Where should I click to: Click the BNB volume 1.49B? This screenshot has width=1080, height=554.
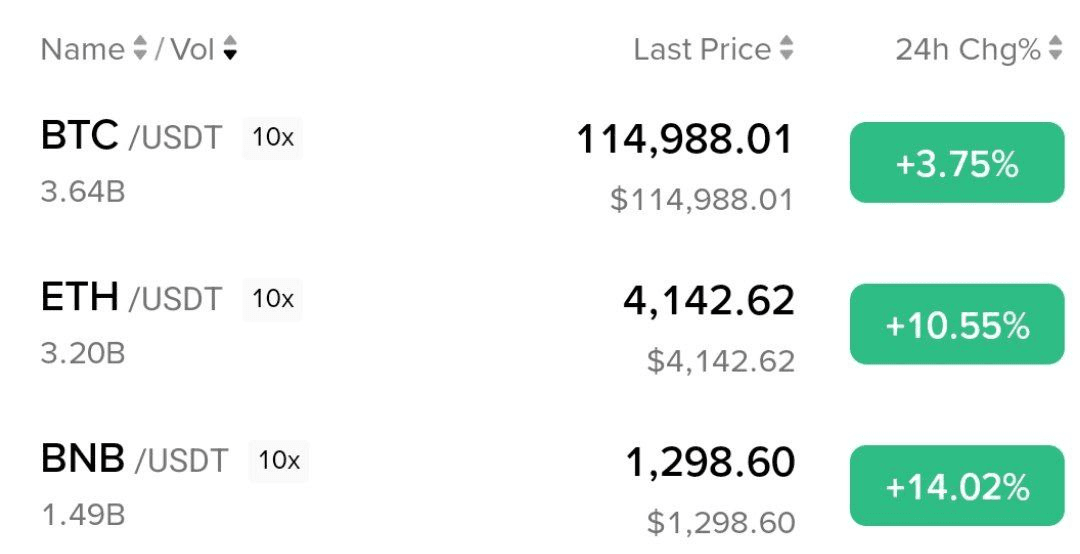[x=83, y=515]
